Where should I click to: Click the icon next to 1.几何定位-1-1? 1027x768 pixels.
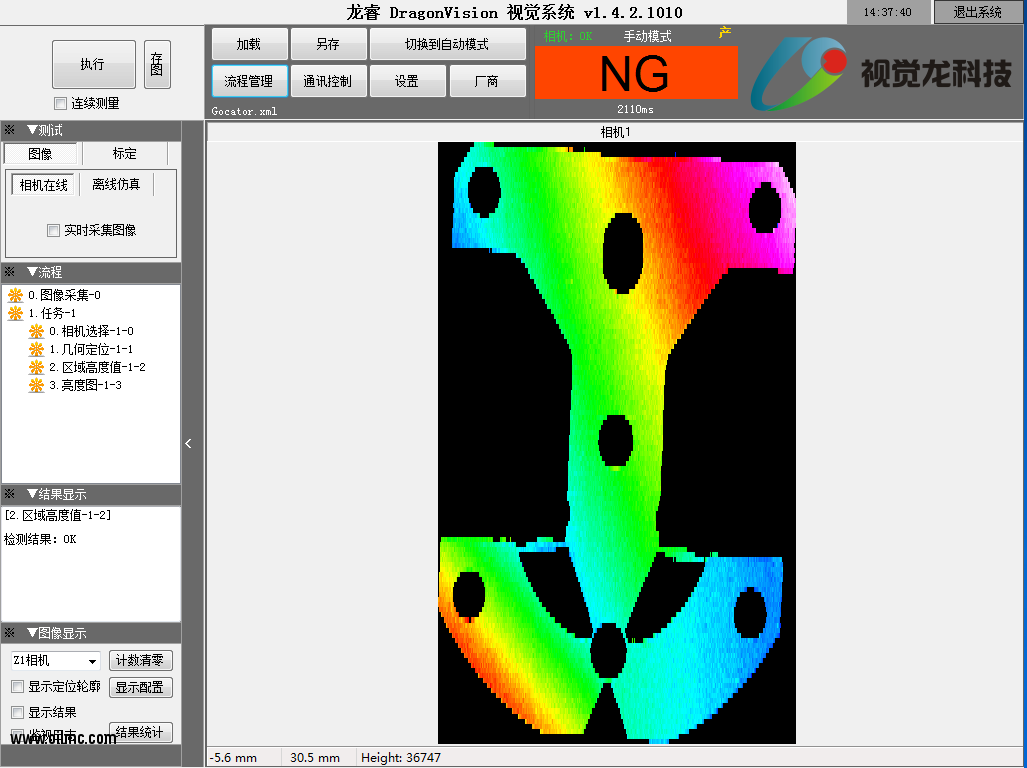pyautogui.click(x=37, y=349)
